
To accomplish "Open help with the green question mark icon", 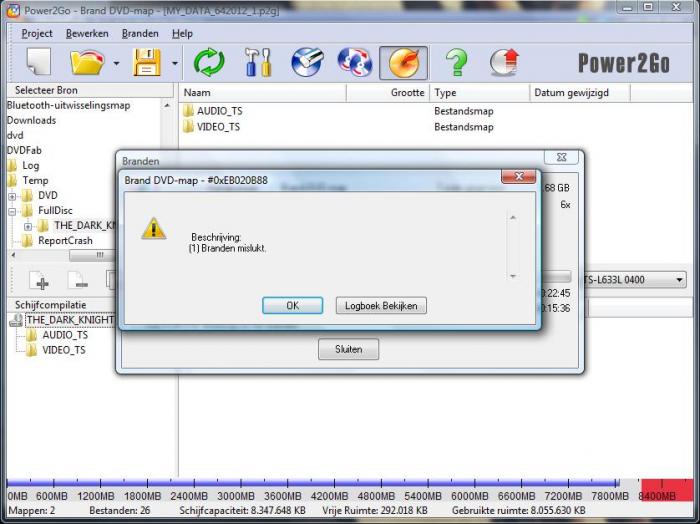I will pos(456,62).
